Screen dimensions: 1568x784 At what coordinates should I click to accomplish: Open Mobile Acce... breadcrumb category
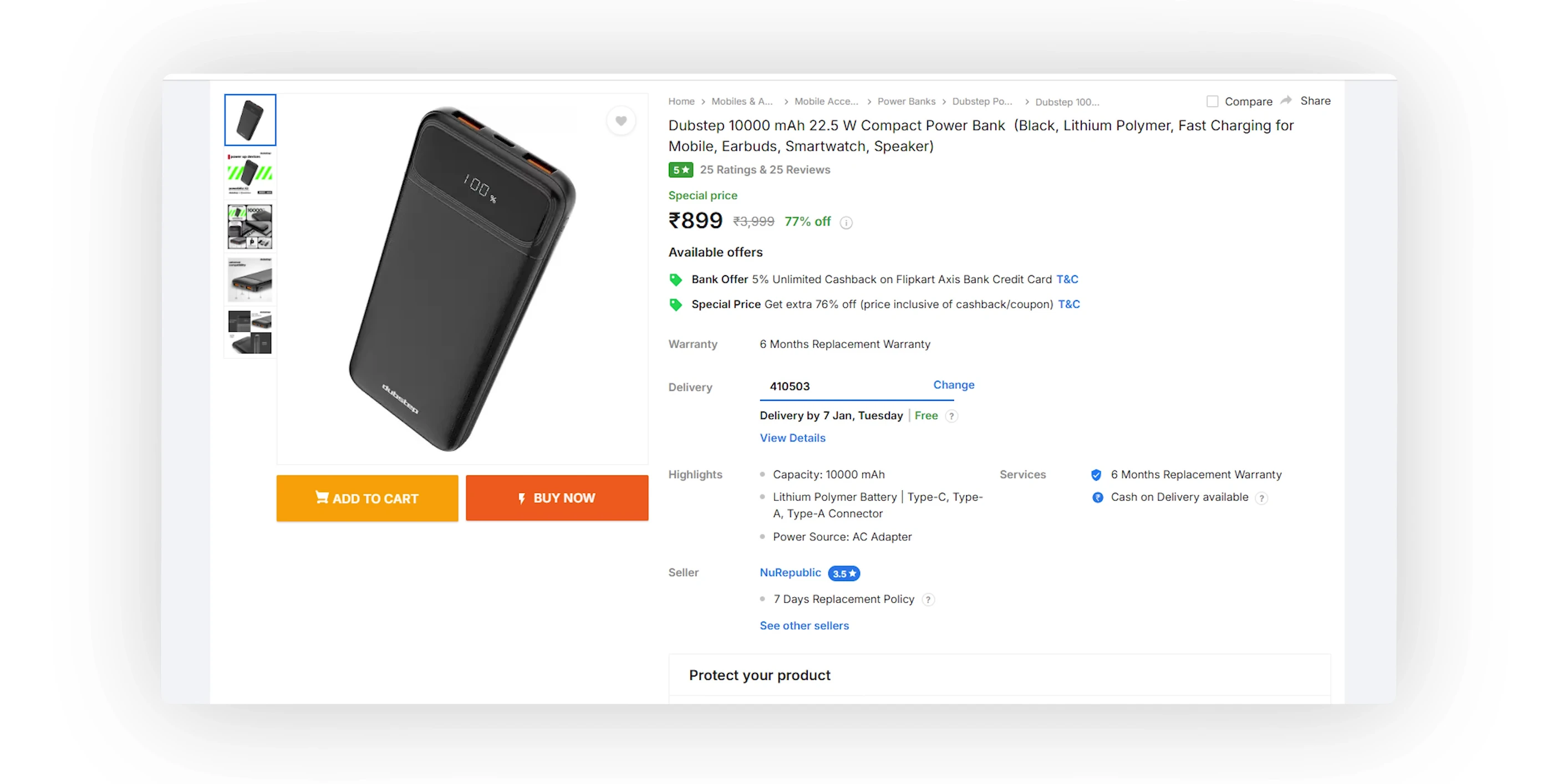coord(826,101)
